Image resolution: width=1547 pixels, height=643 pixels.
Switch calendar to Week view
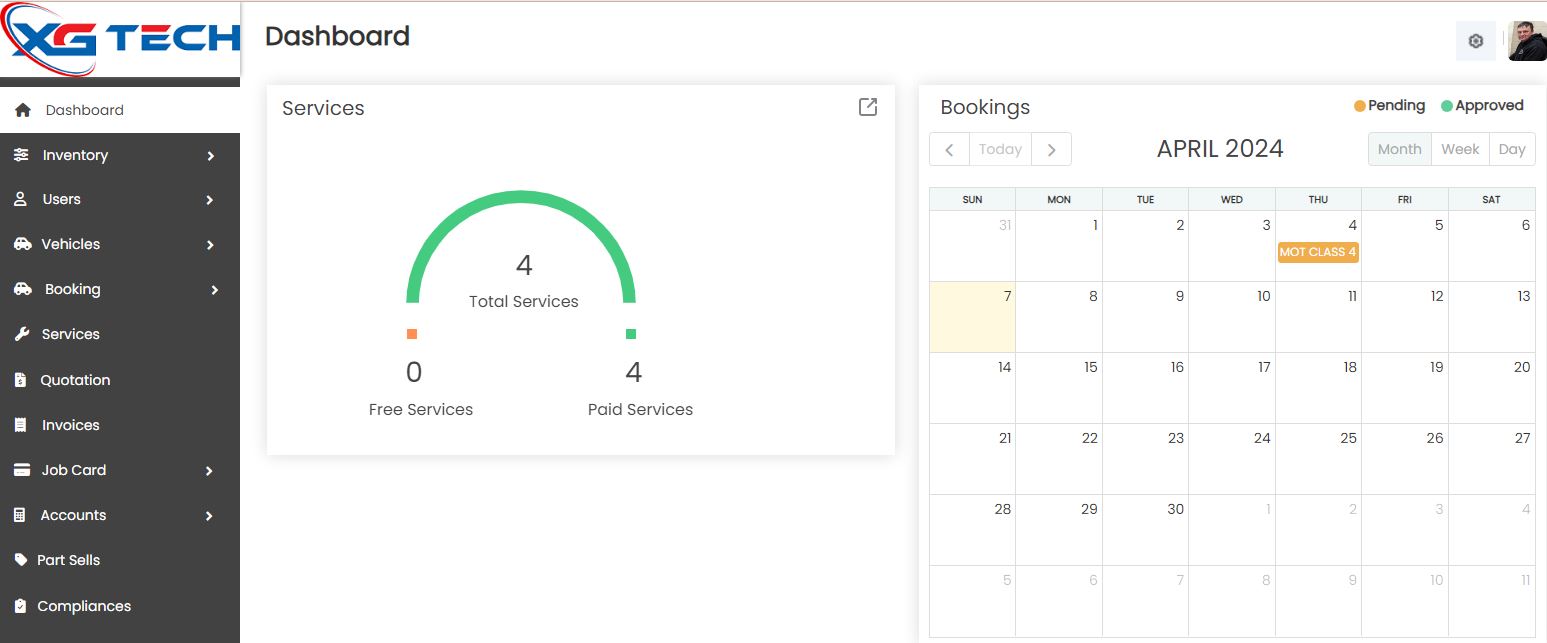tap(1460, 149)
